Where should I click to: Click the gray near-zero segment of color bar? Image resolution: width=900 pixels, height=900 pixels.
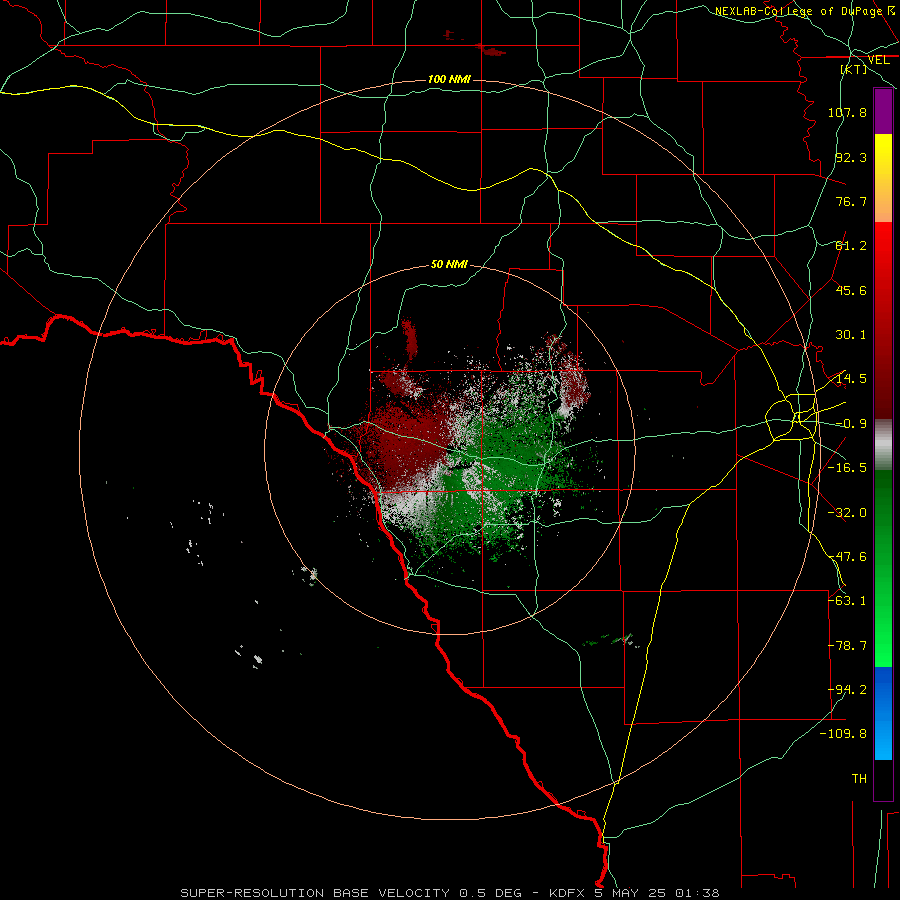click(x=883, y=445)
